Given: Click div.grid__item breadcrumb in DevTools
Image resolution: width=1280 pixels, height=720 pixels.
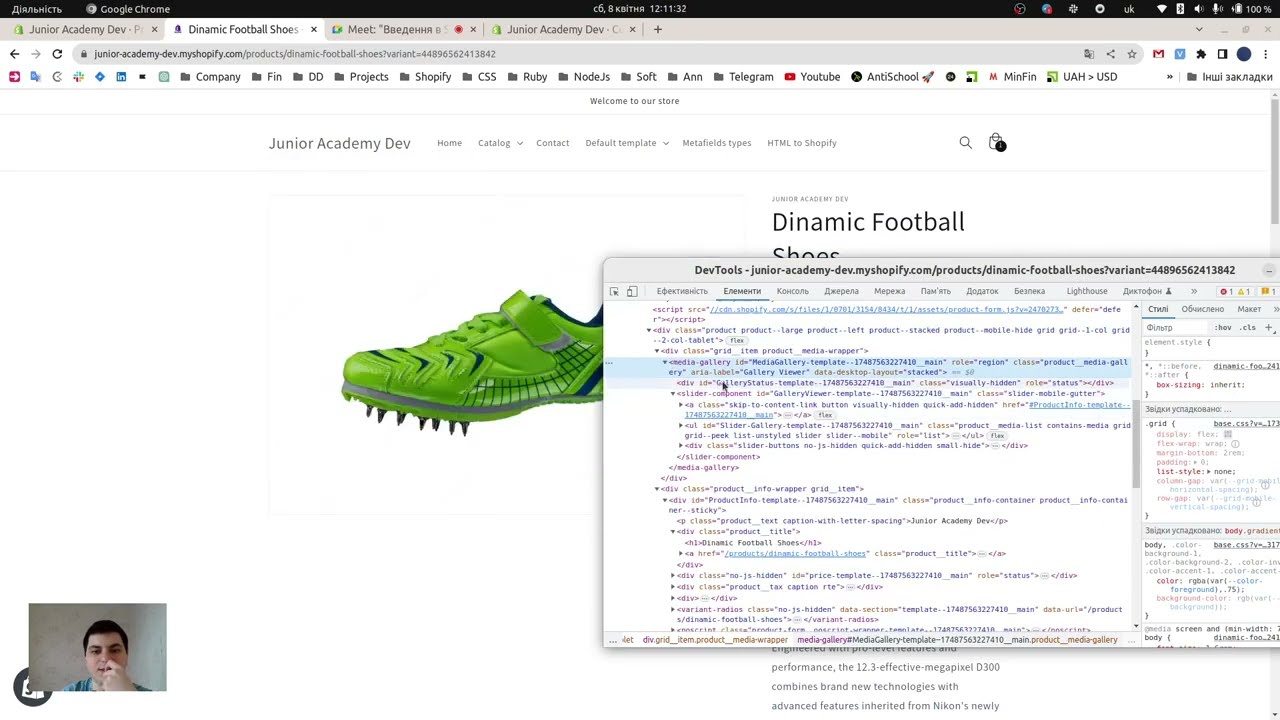Looking at the screenshot, I should [x=714, y=640].
